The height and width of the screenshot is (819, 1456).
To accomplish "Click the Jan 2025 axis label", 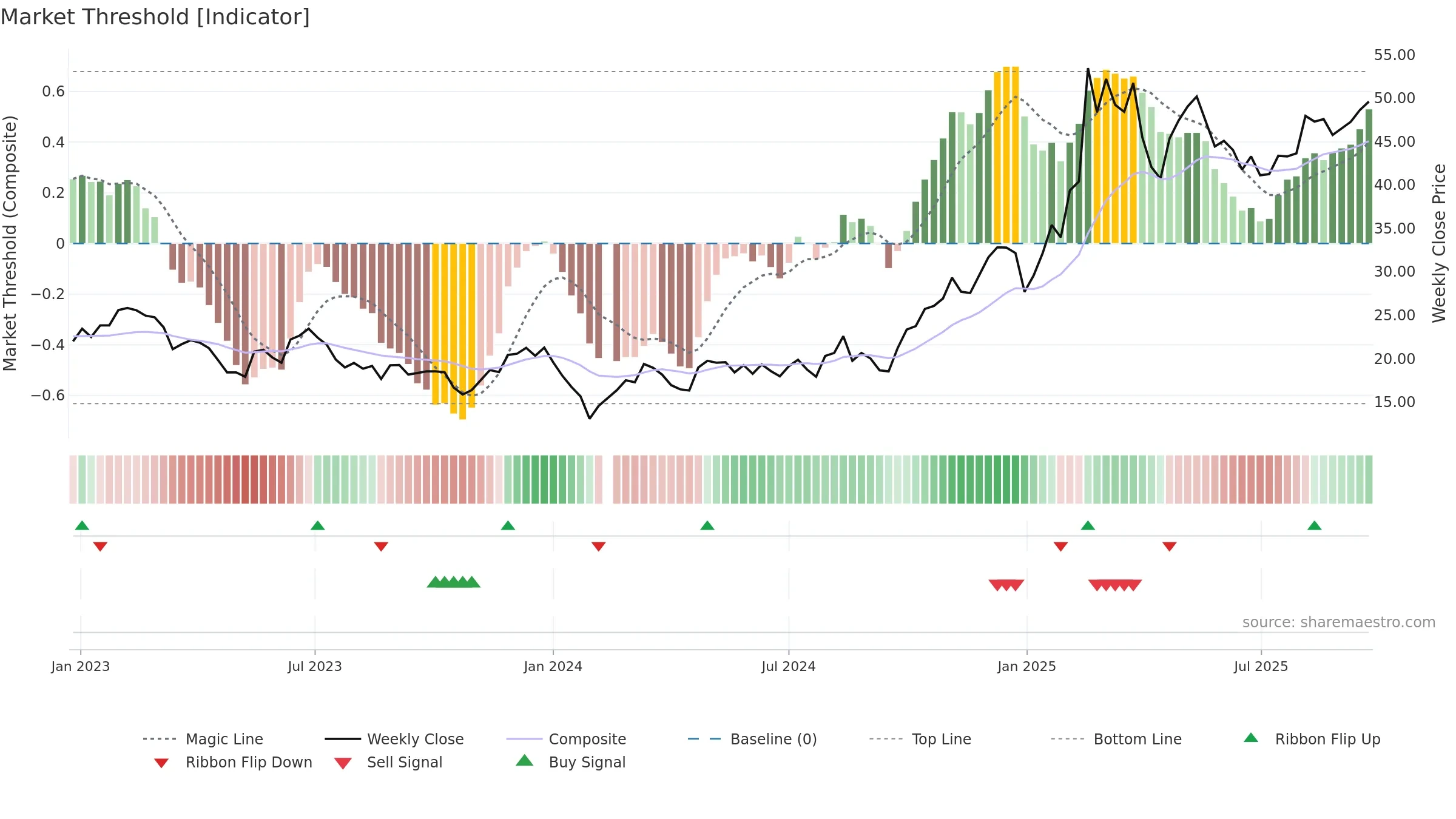I will pyautogui.click(x=1026, y=667).
